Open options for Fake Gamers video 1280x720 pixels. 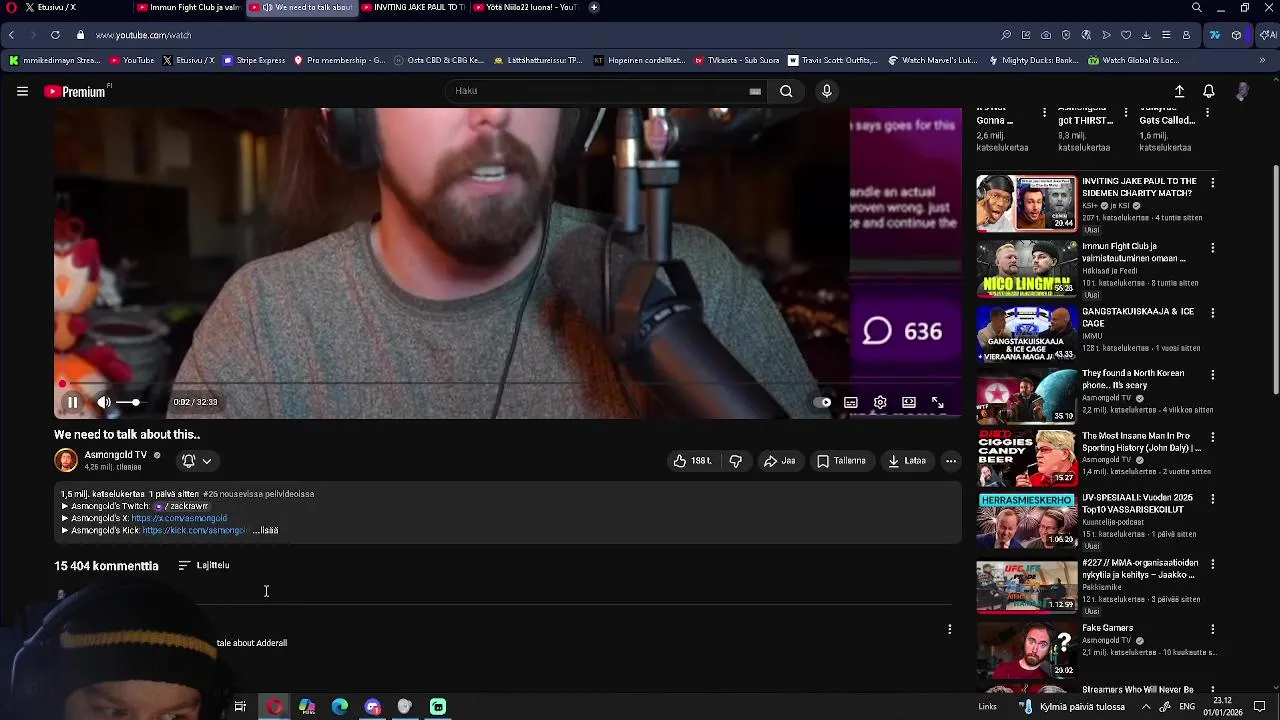coord(1212,629)
